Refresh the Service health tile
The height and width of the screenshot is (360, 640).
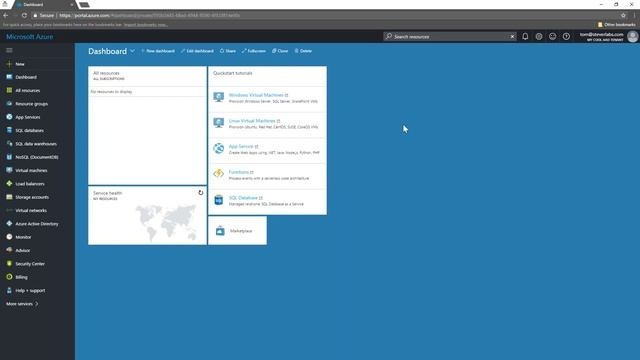tap(200, 193)
